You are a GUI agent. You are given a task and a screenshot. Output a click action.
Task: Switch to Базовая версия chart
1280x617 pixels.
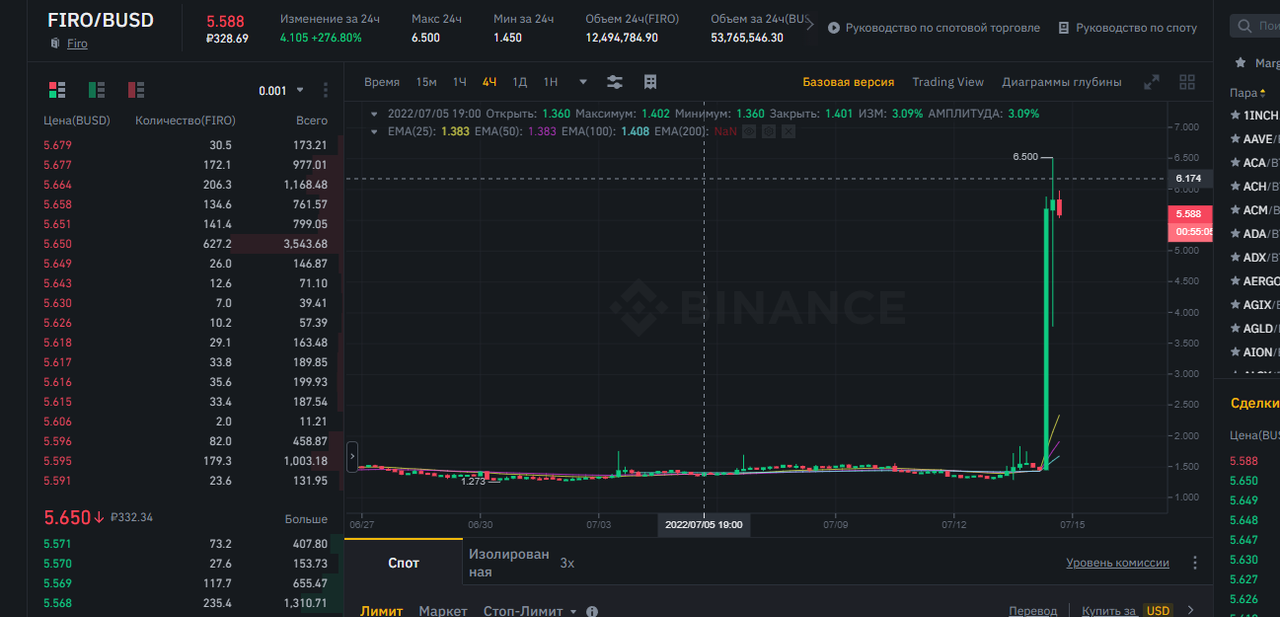coord(848,82)
